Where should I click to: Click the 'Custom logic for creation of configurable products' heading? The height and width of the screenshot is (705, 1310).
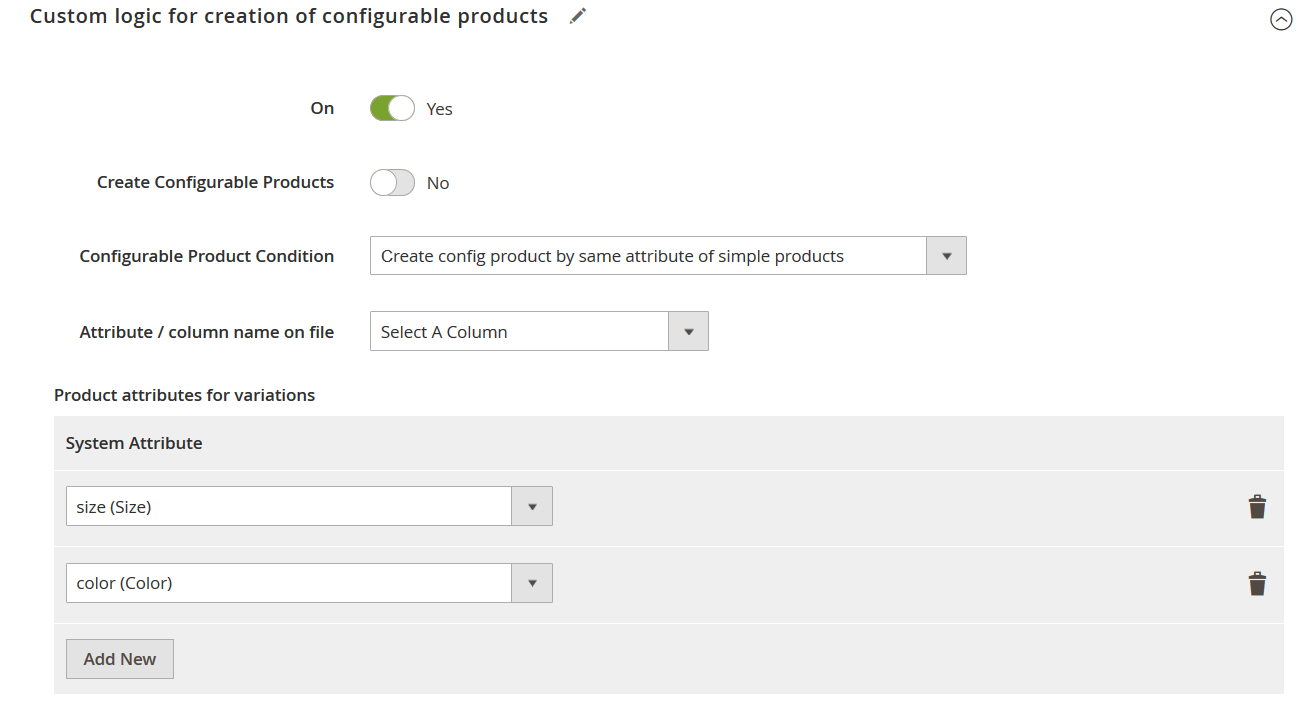tap(289, 17)
